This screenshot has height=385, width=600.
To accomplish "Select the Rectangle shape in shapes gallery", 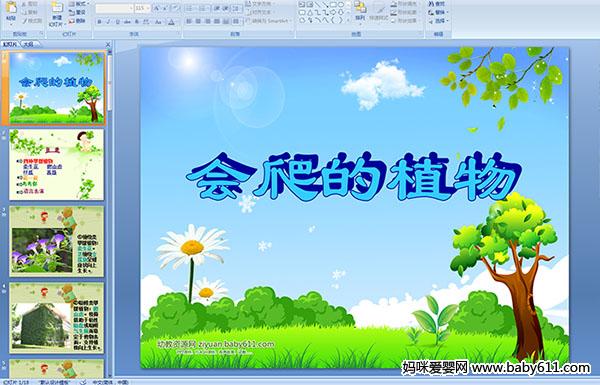I will [334, 5].
